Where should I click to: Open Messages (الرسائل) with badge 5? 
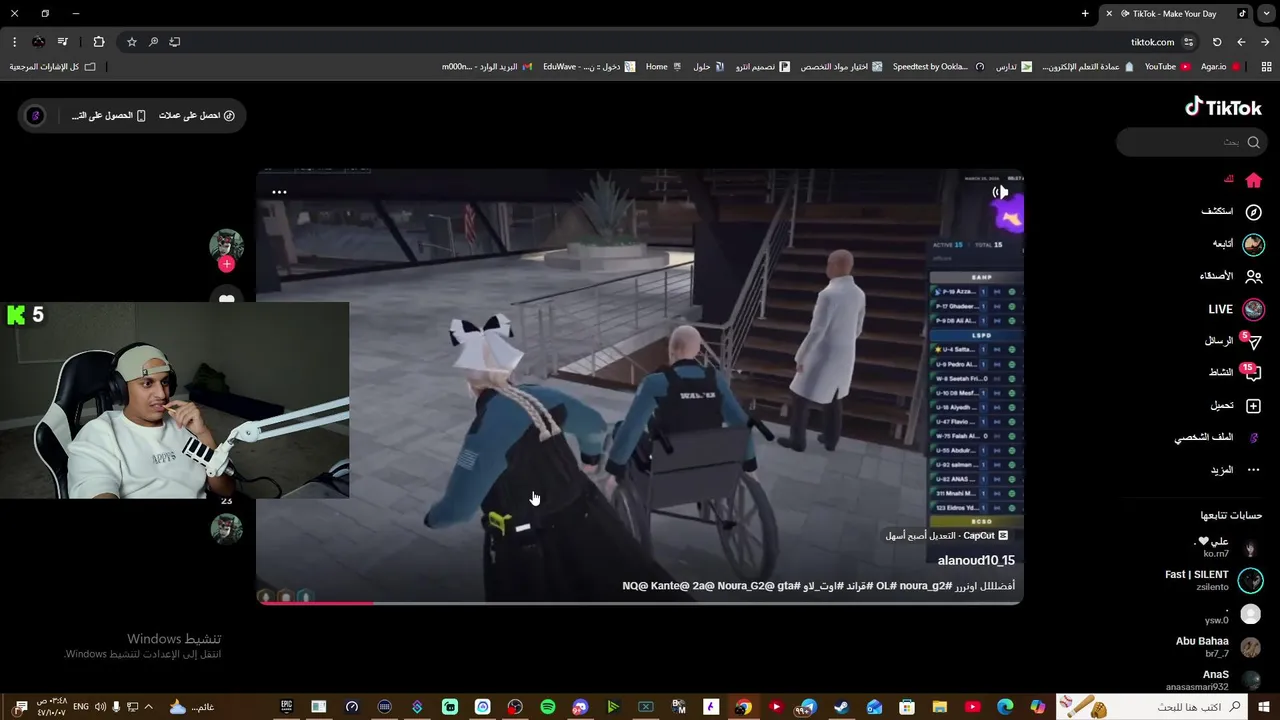click(1234, 341)
